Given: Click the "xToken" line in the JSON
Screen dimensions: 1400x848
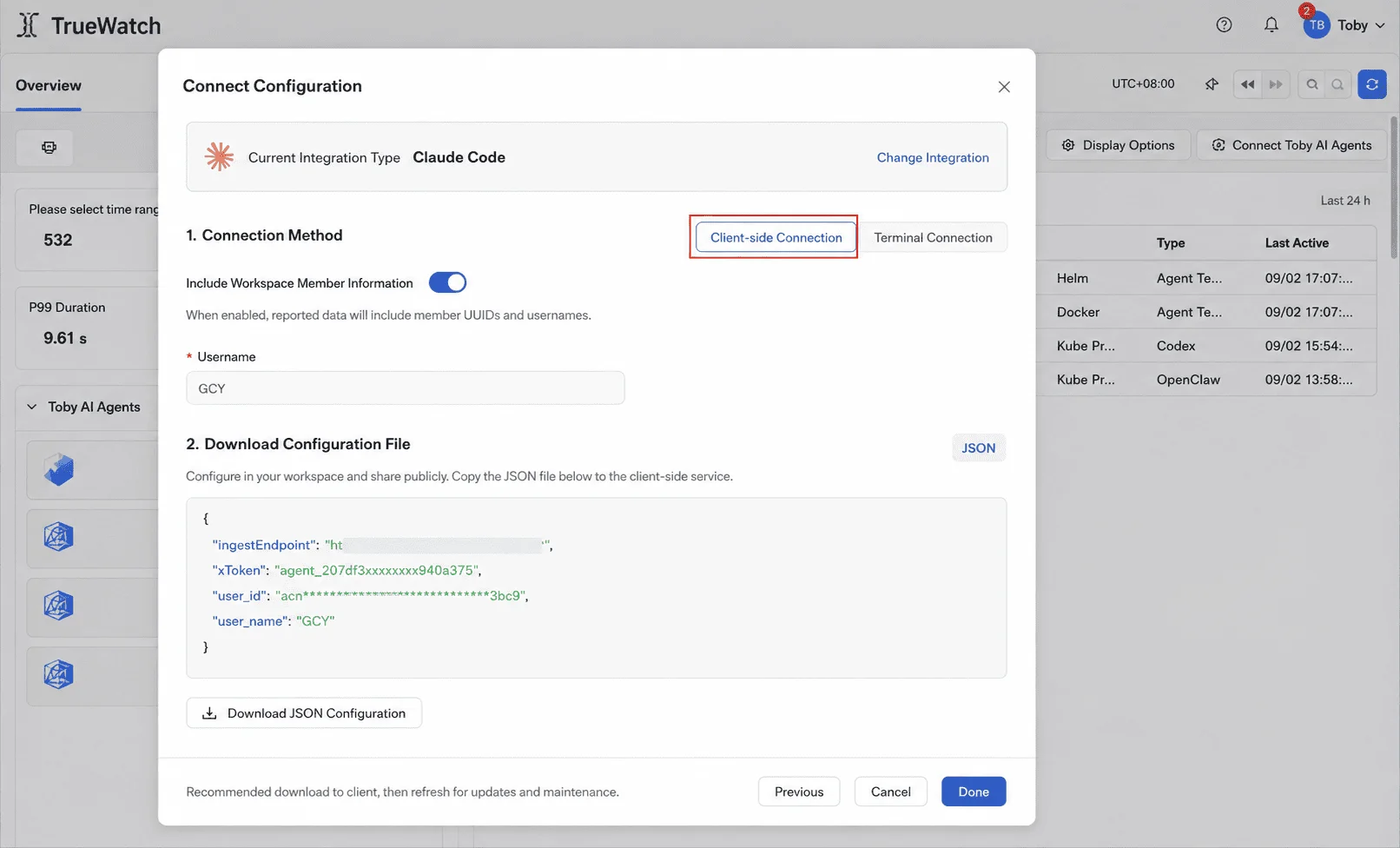Looking at the screenshot, I should click(x=347, y=570).
